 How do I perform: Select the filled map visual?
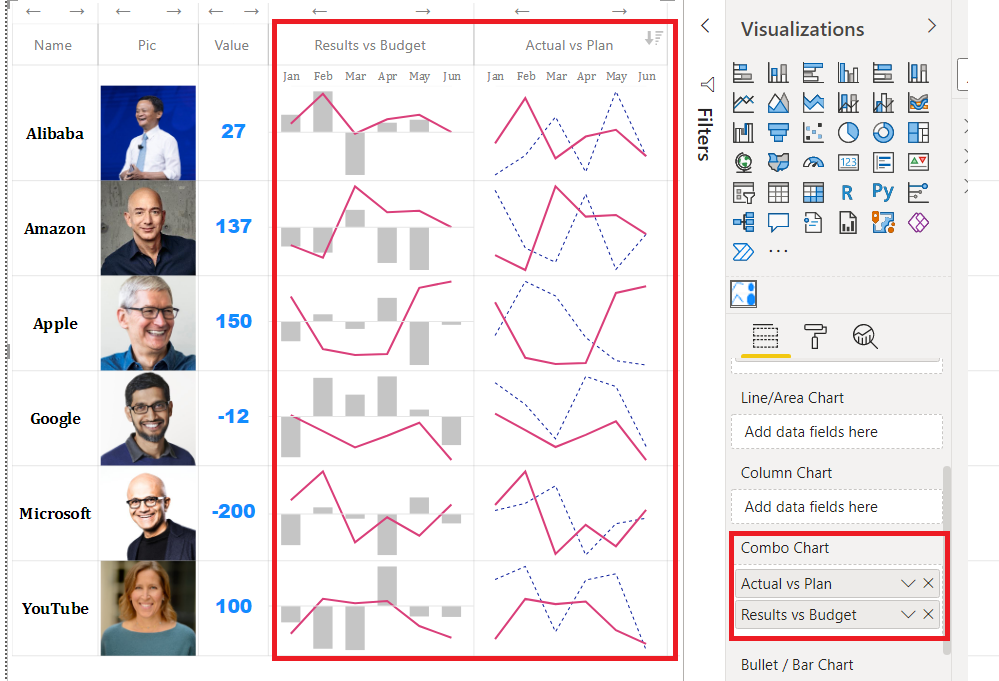pos(778,162)
